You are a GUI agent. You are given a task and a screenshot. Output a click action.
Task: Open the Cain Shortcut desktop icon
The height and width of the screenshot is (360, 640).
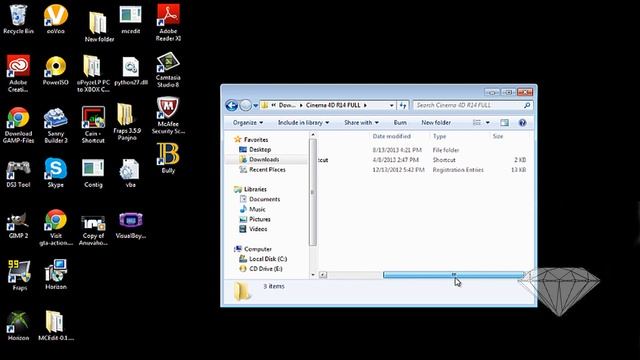pos(93,125)
